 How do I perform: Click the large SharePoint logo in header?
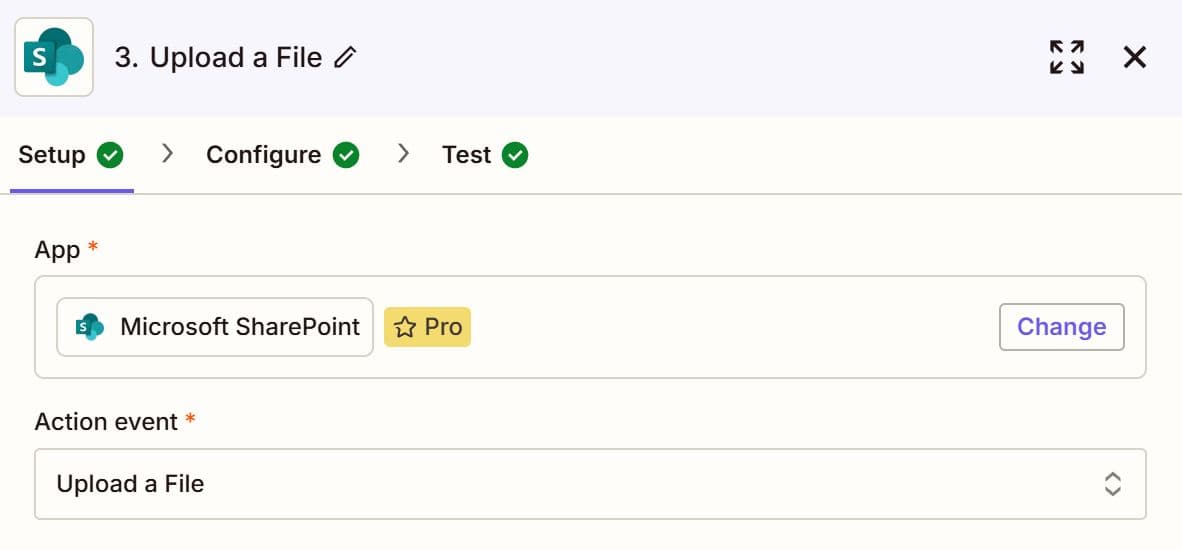click(54, 57)
